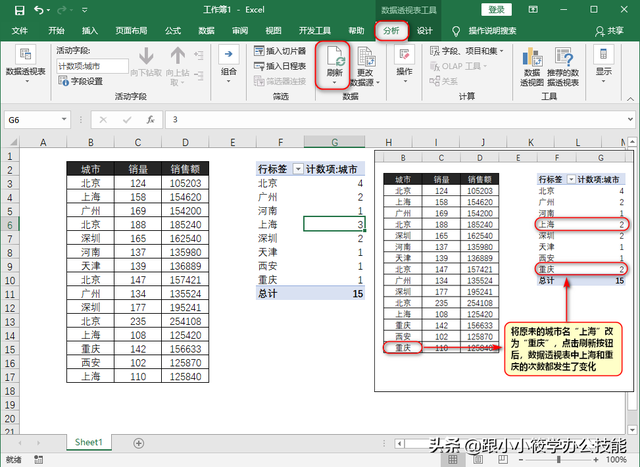Collapse the ribbon with the chevron
Image resolution: width=640 pixels, height=467 pixels.
[630, 99]
